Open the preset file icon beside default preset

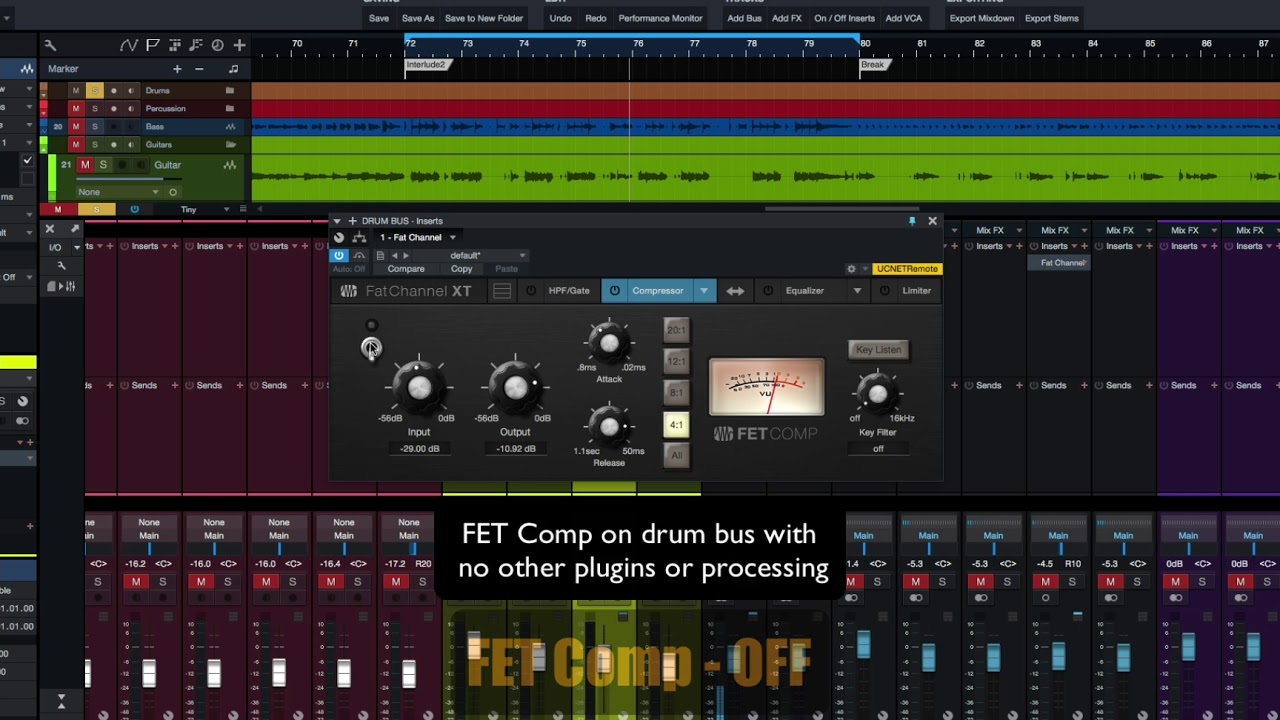click(x=380, y=256)
